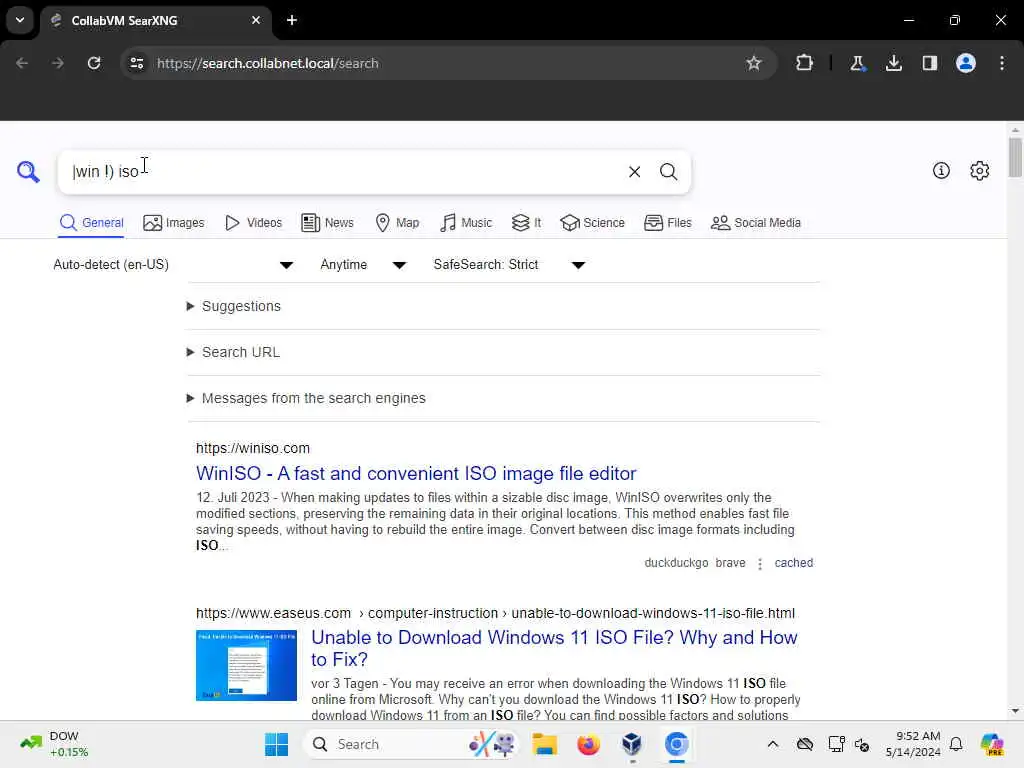The height and width of the screenshot is (768, 1024).
Task: Click the EaseUS result thumbnail image
Action: click(x=246, y=665)
